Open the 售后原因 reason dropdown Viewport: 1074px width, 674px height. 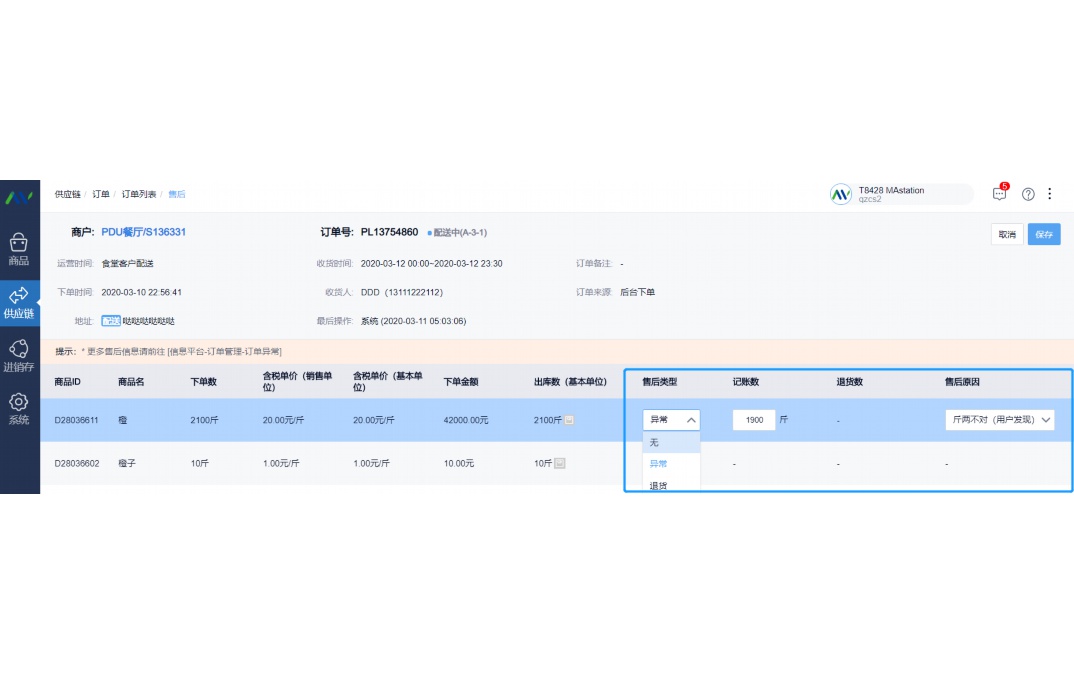point(1000,419)
